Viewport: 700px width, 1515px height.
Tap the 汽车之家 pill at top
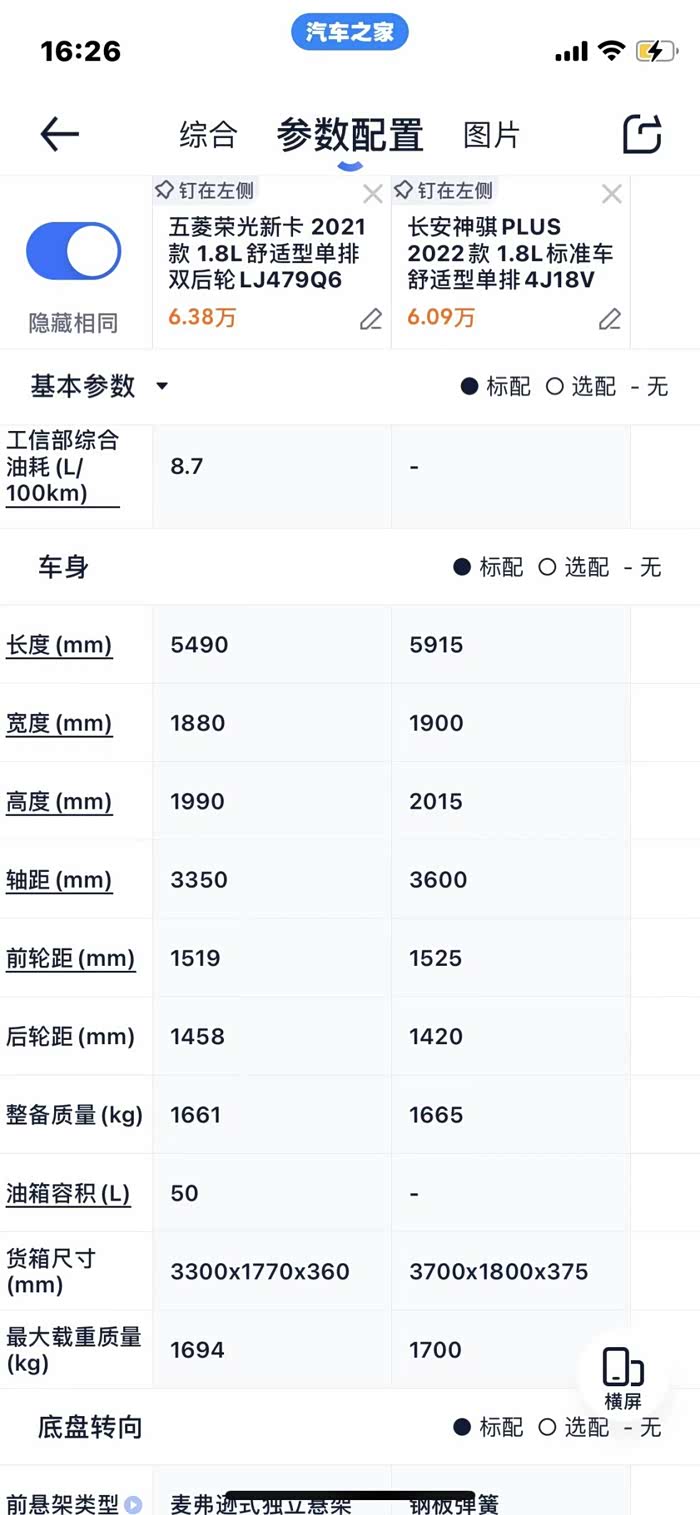(349, 32)
